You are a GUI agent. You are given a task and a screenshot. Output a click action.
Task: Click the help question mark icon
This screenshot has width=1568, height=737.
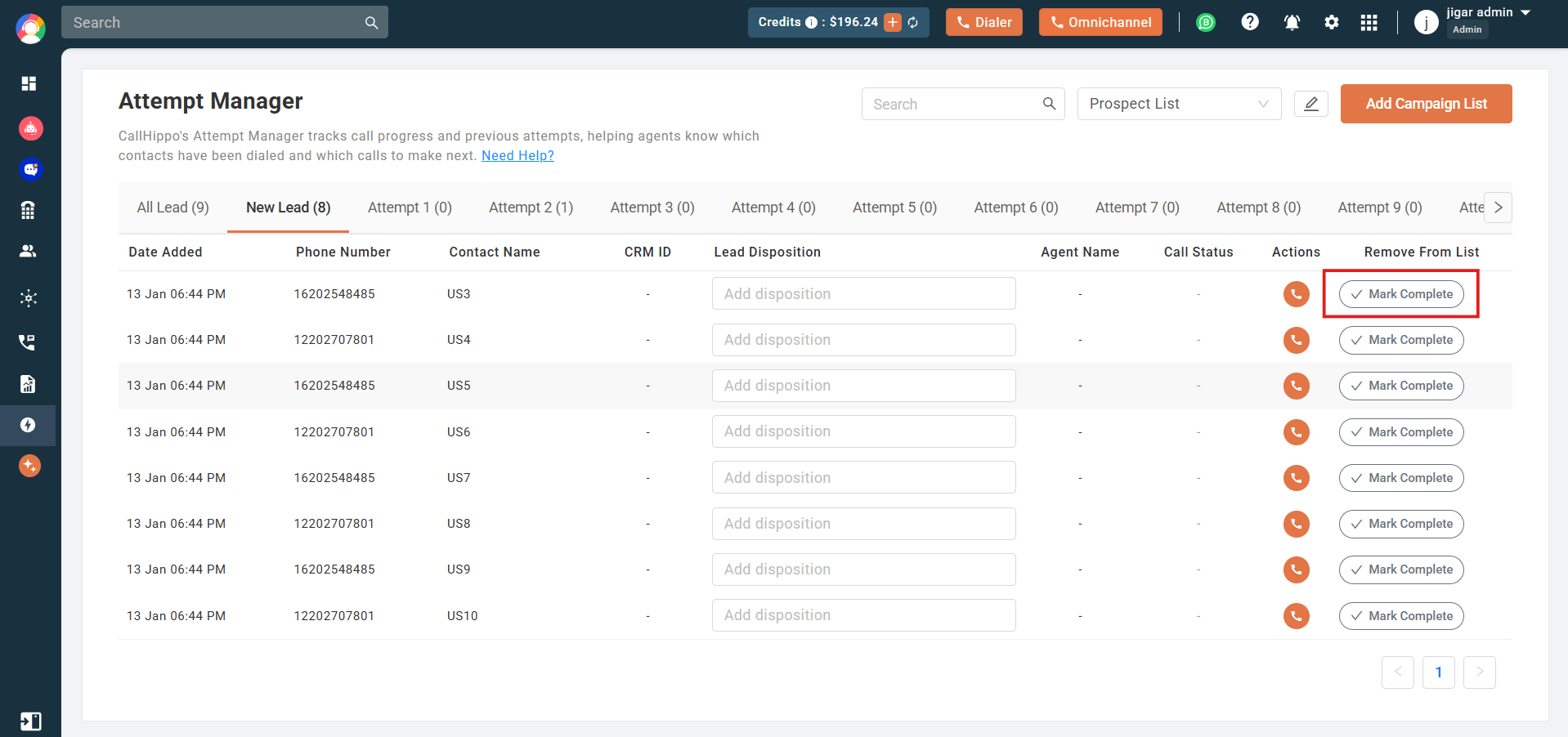pyautogui.click(x=1250, y=22)
